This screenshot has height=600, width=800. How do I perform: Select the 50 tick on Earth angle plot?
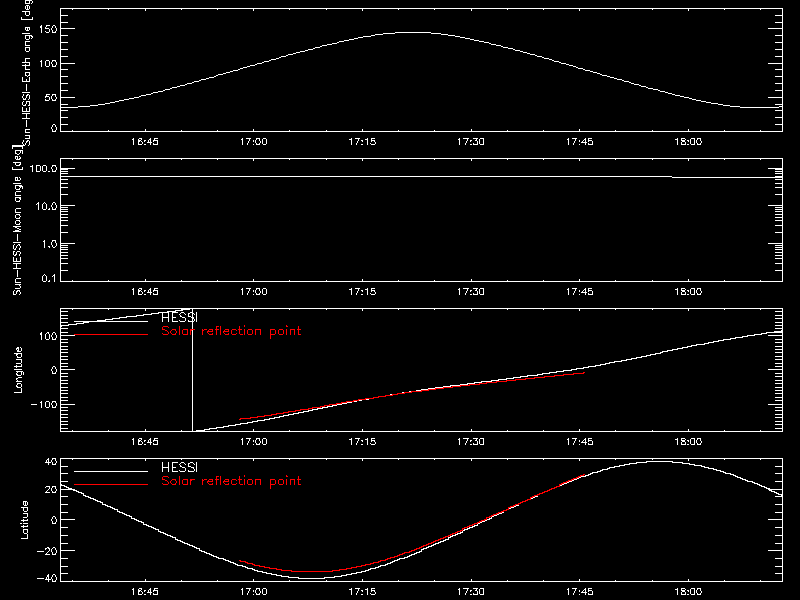coord(51,97)
